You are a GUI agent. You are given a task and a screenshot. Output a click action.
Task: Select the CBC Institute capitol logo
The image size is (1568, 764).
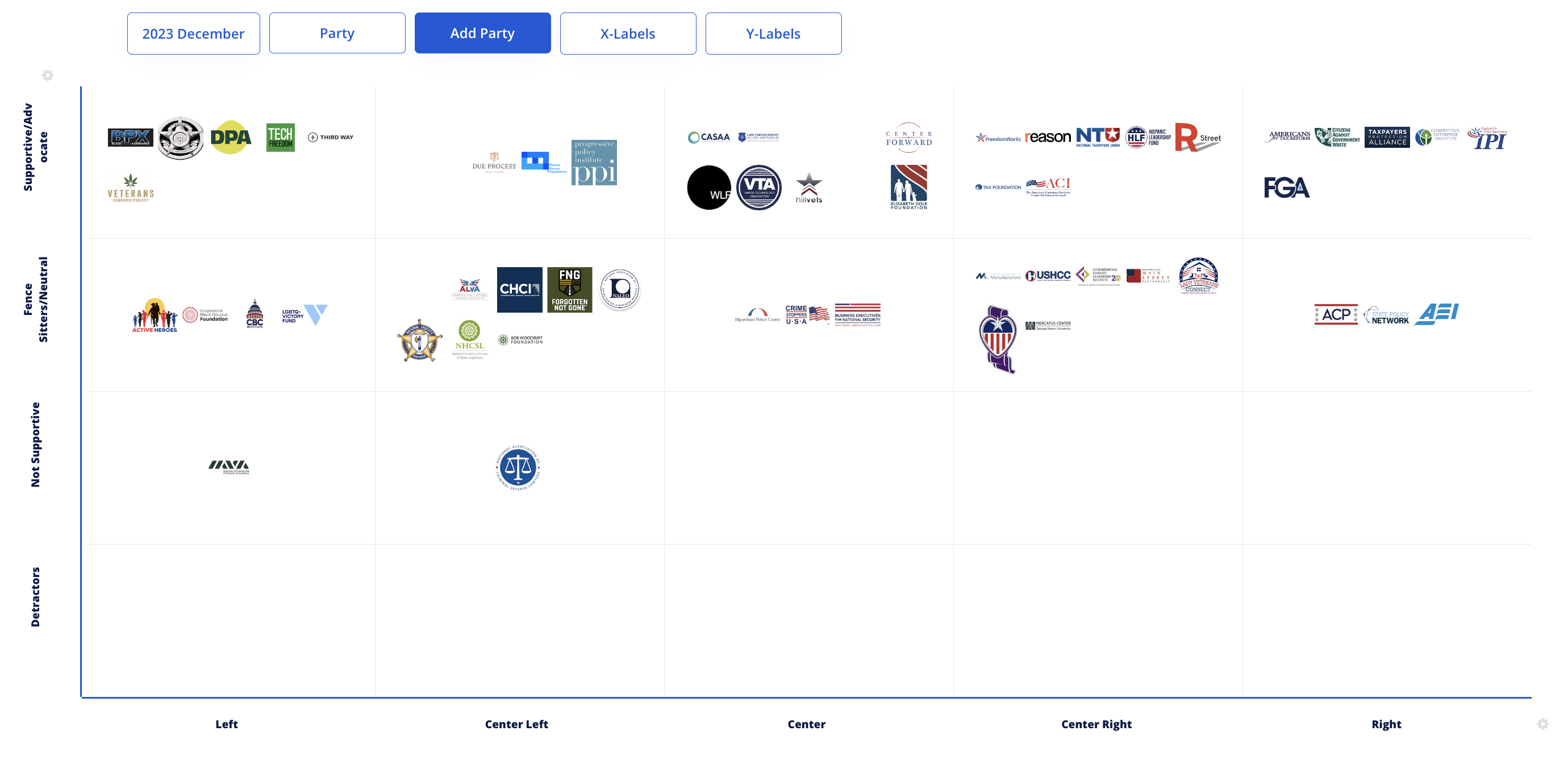click(x=255, y=314)
